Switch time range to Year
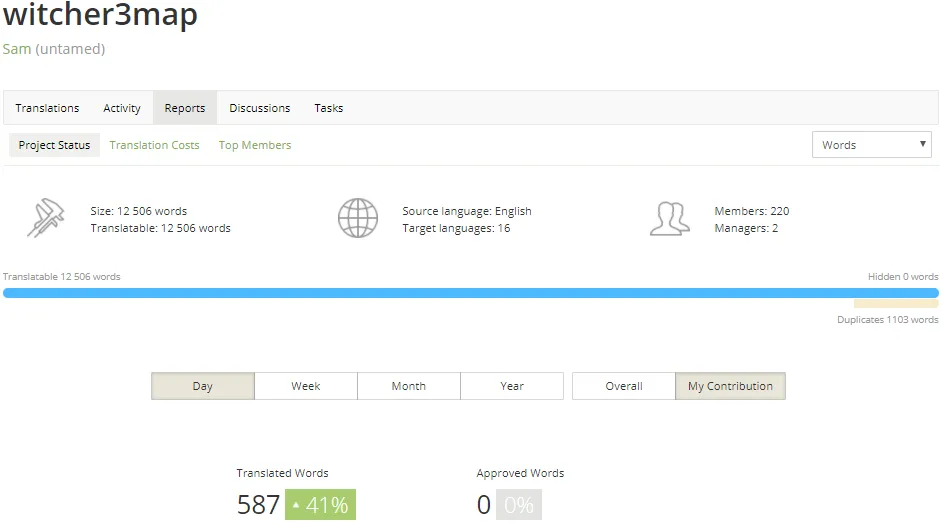Image resolution: width=941 pixels, height=523 pixels. coord(512,386)
